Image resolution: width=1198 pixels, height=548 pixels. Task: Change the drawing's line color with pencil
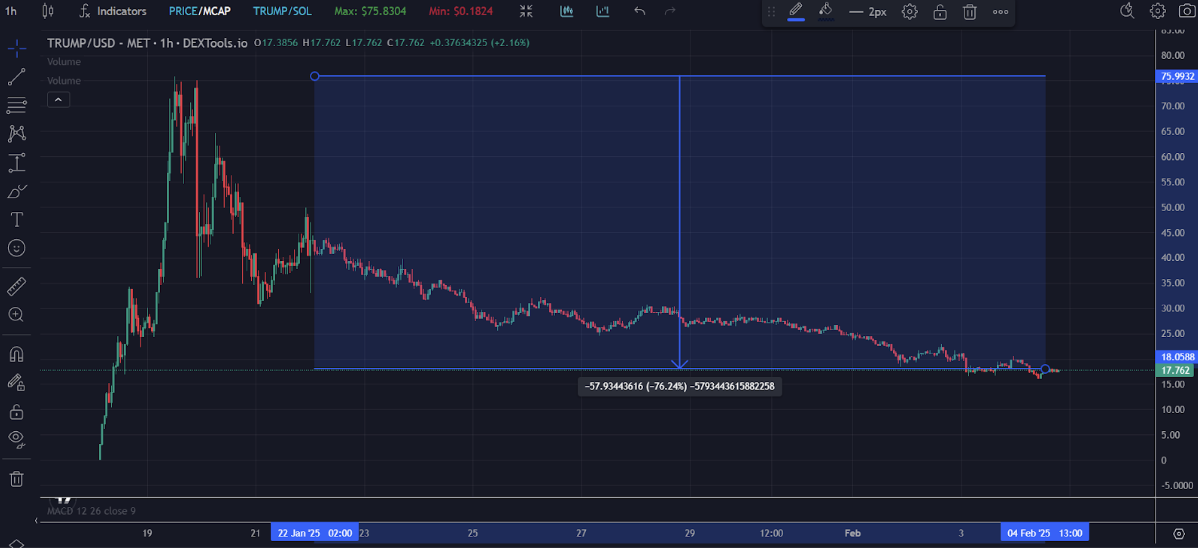796,11
